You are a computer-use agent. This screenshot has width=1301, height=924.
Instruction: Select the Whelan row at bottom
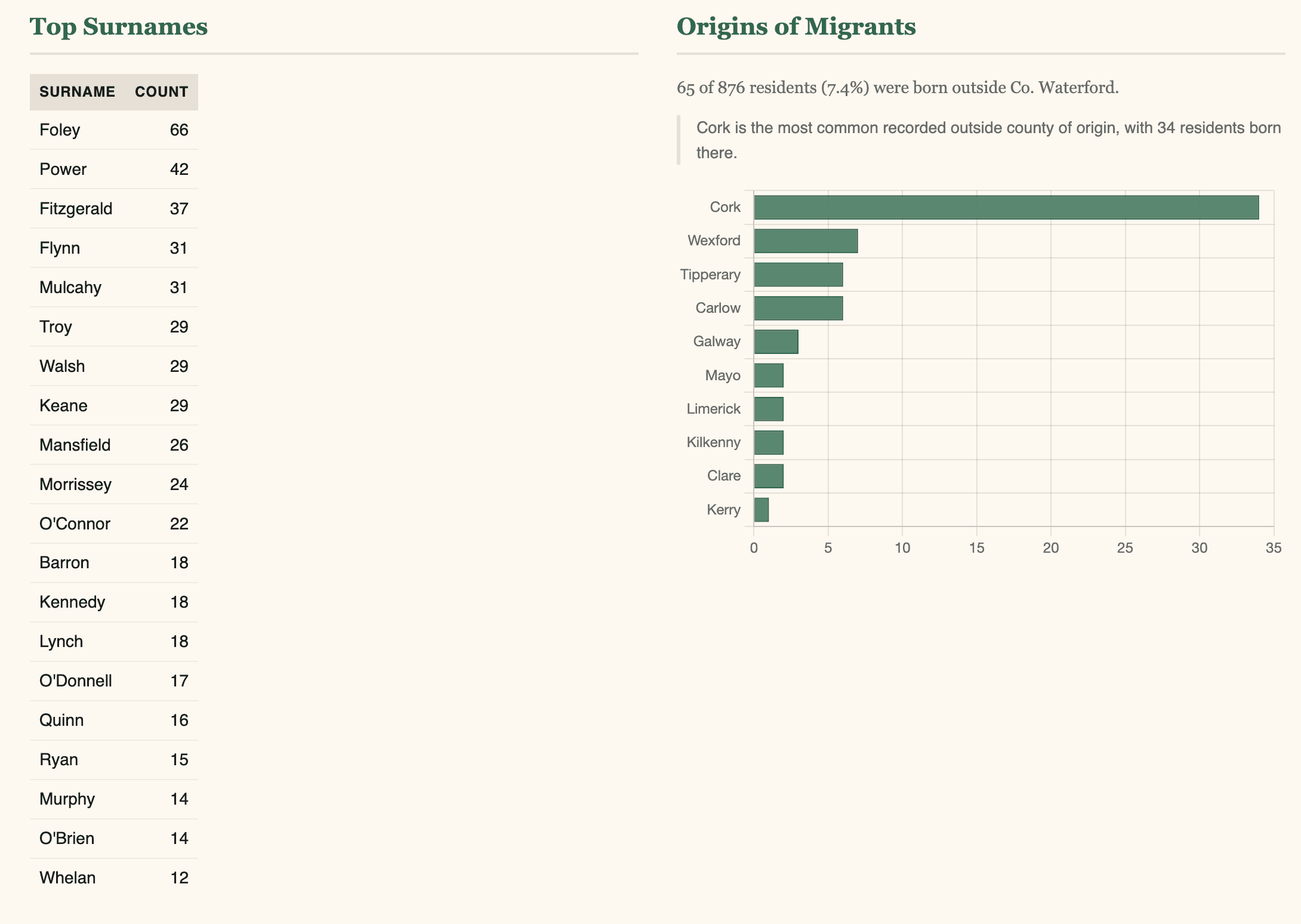point(113,878)
